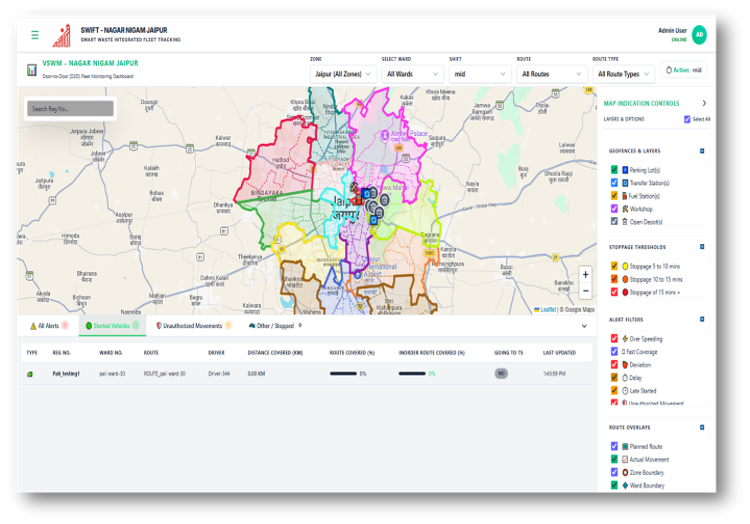The width and height of the screenshot is (750, 524).
Task: Click the Route Covered progress bar at 0%
Action: tap(343, 373)
